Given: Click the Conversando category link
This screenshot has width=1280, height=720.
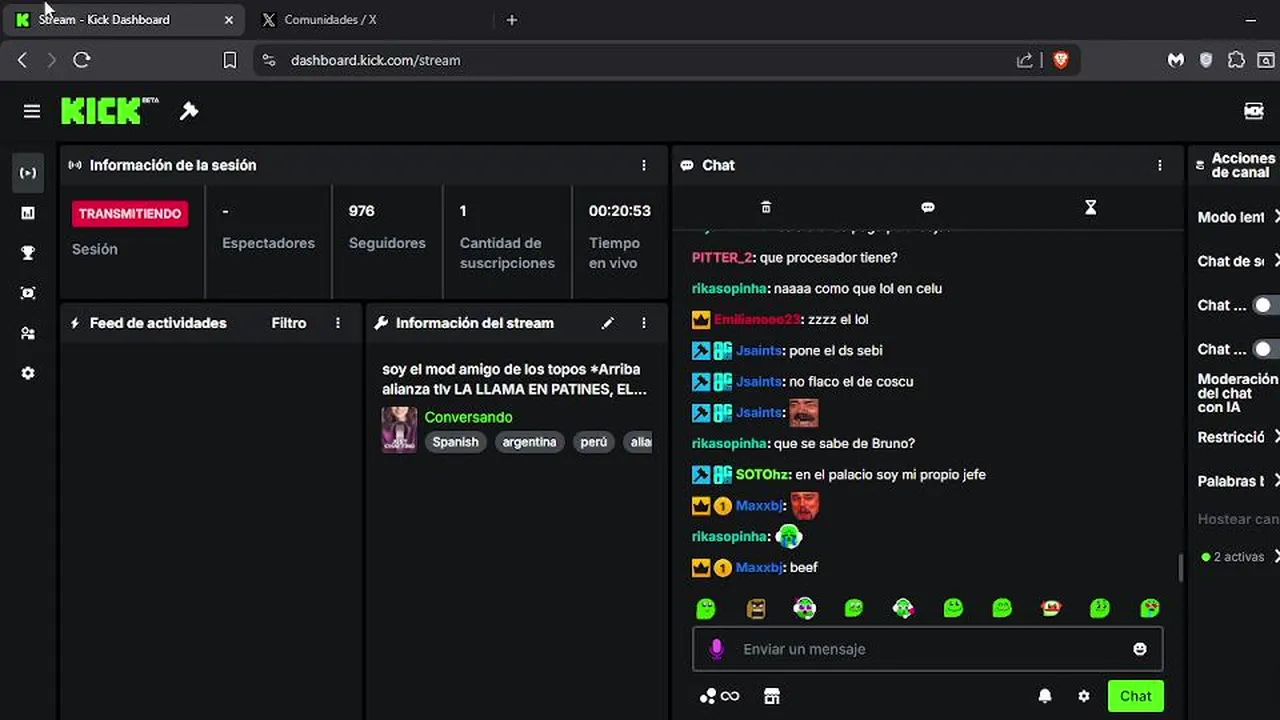Looking at the screenshot, I should point(468,417).
